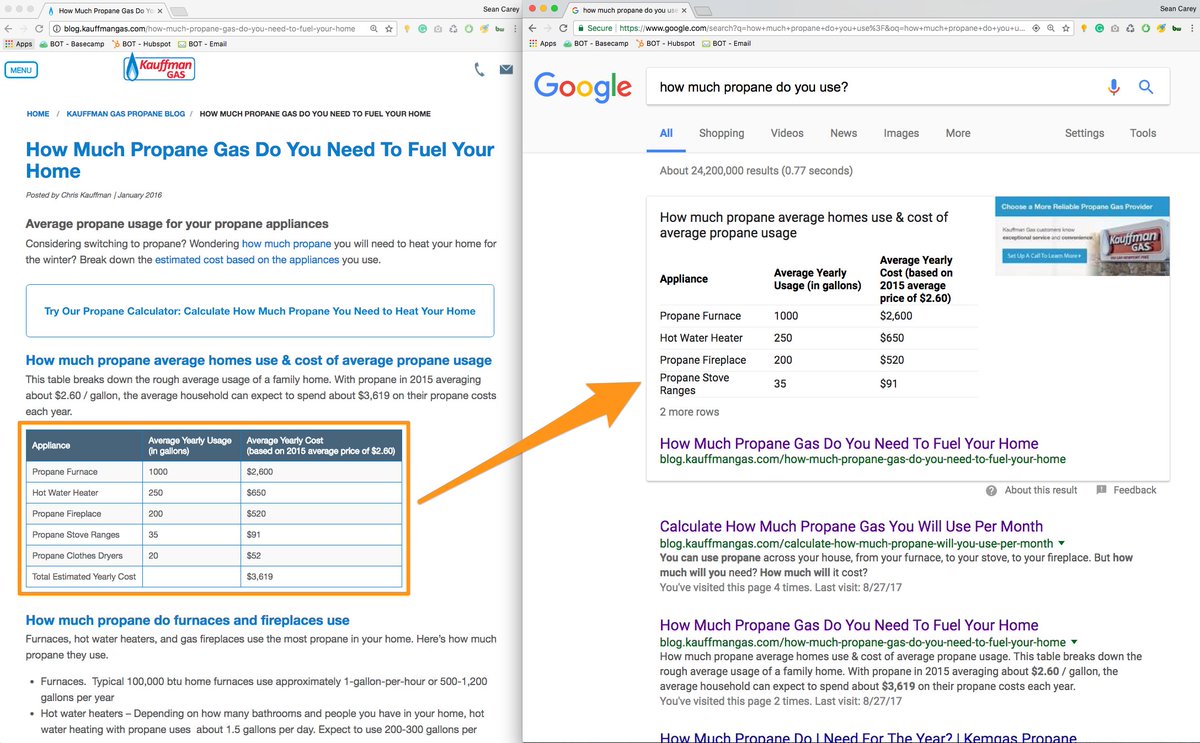Click green Secure padlock in Google window

(x=582, y=29)
